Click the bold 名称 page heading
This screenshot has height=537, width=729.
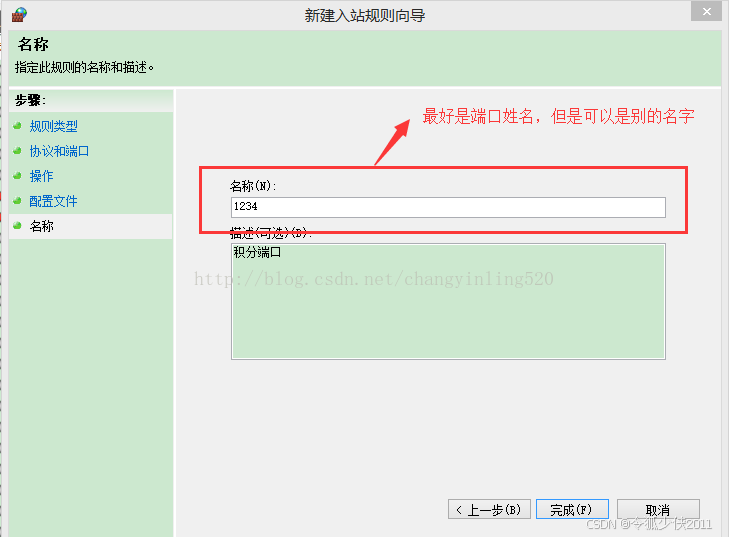[x=33, y=45]
